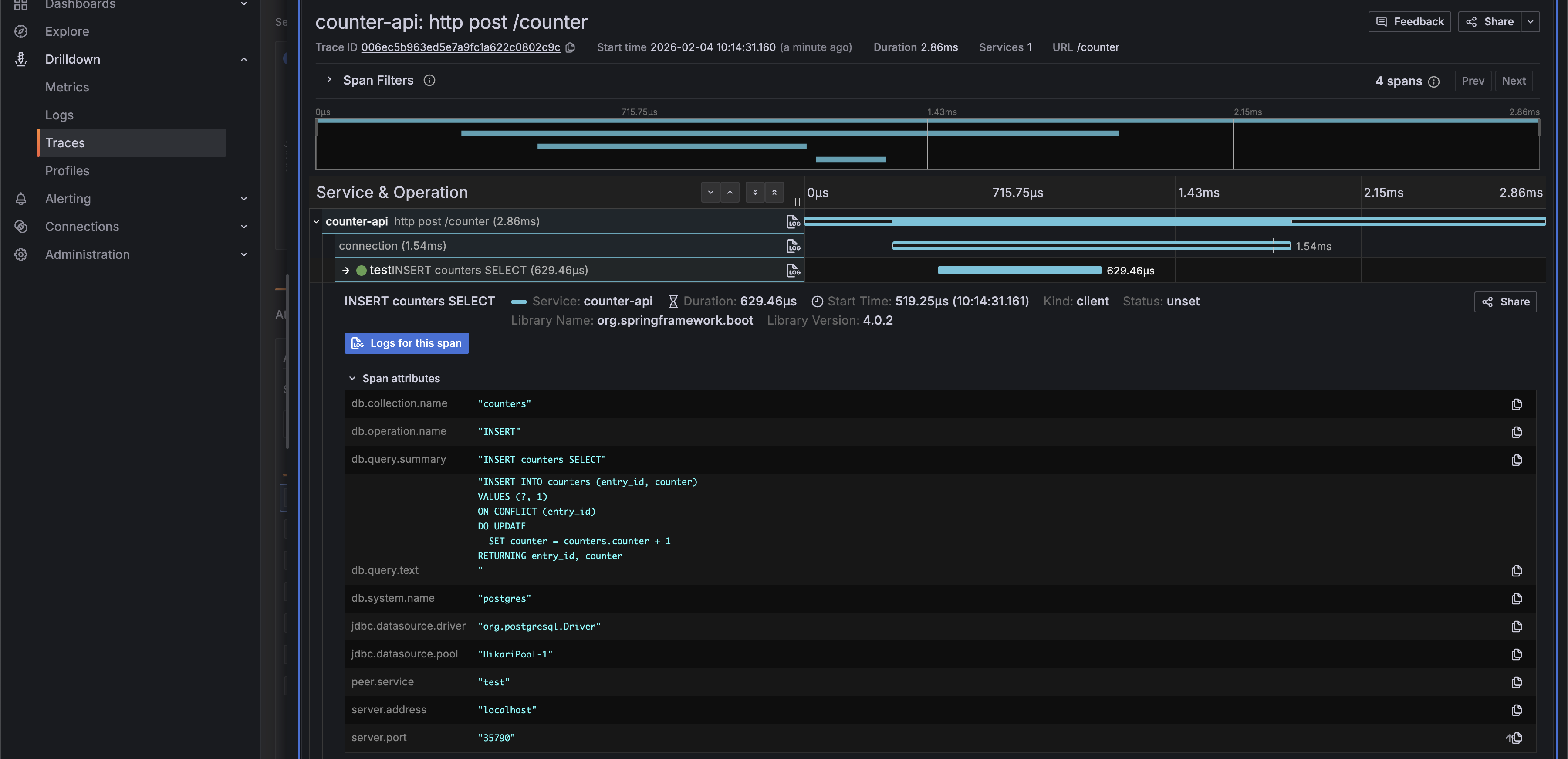
Task: Open logs icon for connection span
Action: click(793, 246)
